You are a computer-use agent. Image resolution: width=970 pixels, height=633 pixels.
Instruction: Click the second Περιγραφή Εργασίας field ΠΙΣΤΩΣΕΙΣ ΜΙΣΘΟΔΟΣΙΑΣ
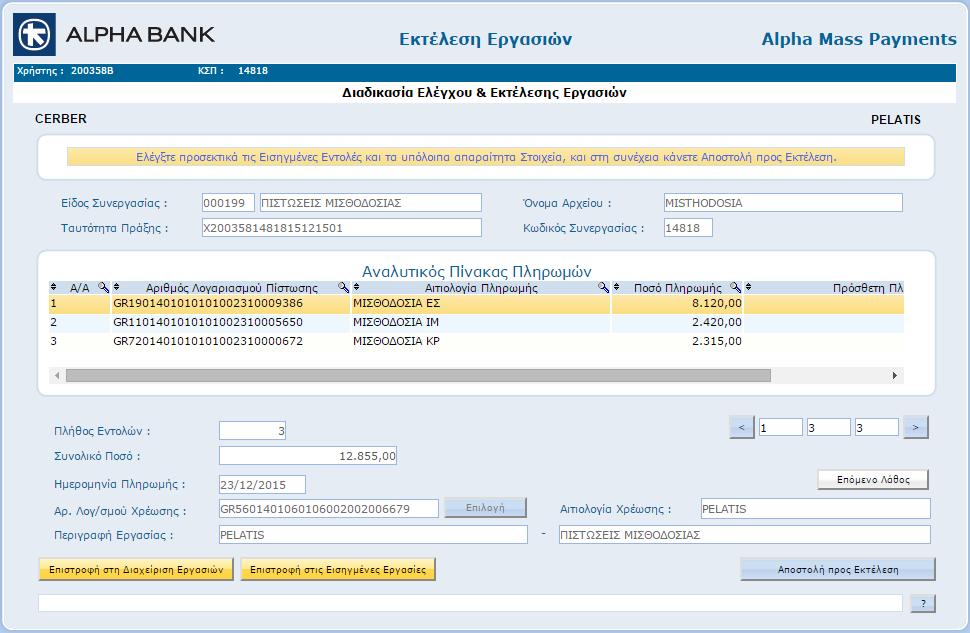click(x=744, y=535)
